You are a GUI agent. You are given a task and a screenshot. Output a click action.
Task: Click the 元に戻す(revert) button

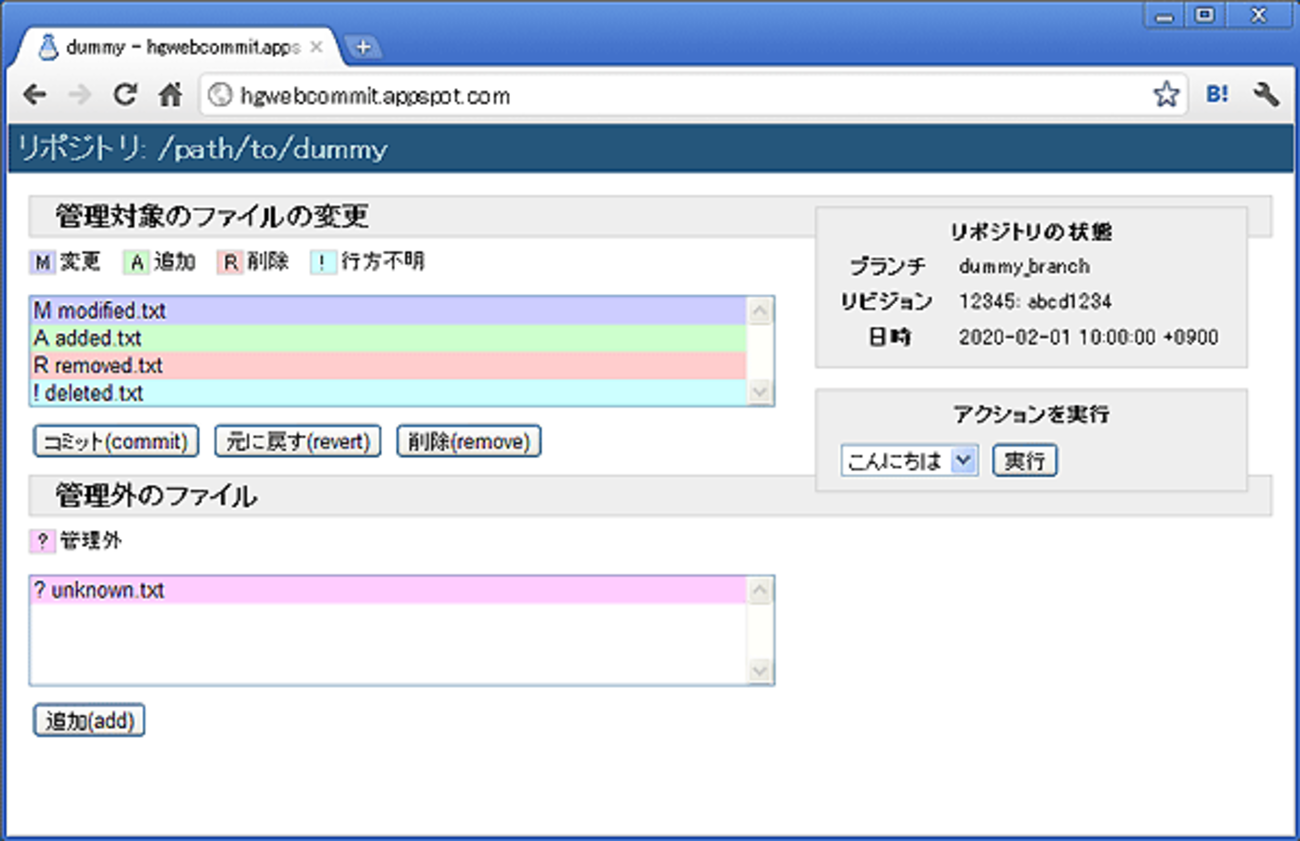[x=298, y=441]
